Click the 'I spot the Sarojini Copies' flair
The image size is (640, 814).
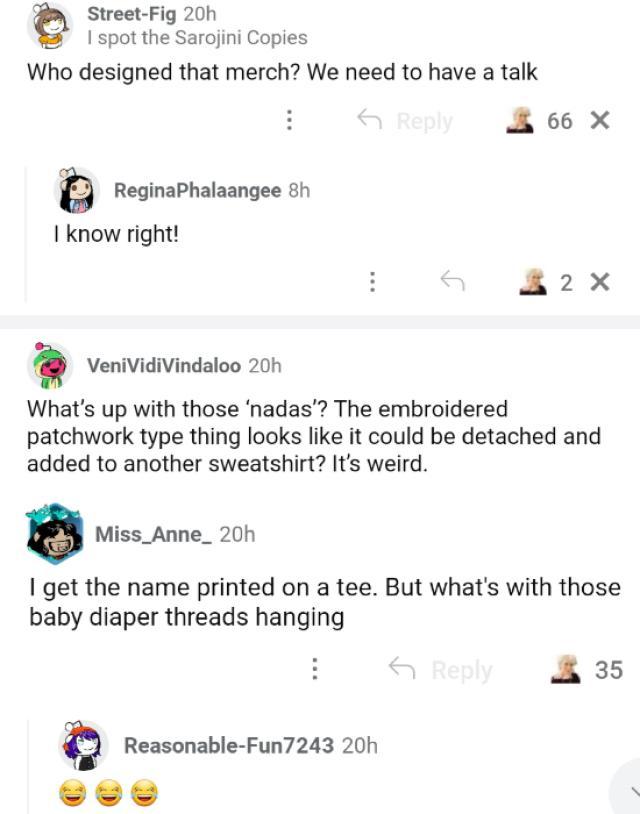(197, 38)
